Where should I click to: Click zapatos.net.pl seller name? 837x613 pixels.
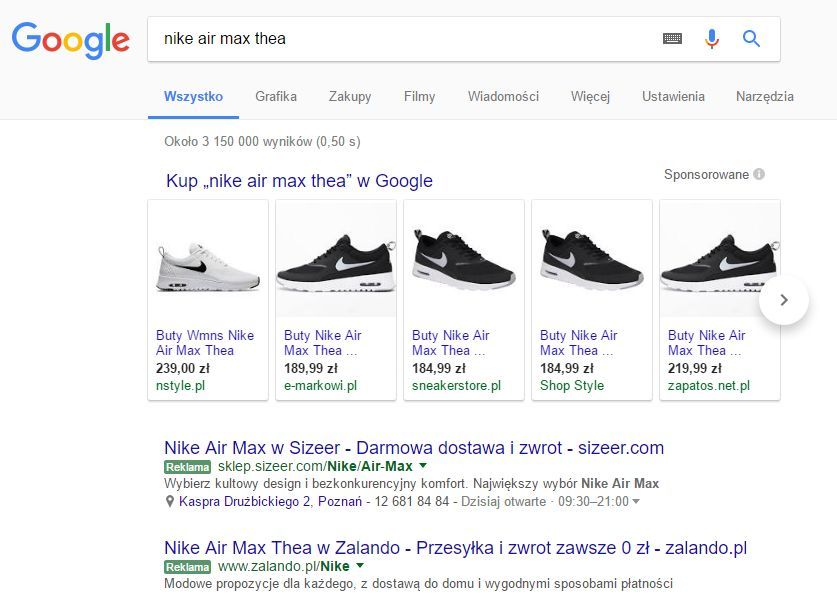709,386
